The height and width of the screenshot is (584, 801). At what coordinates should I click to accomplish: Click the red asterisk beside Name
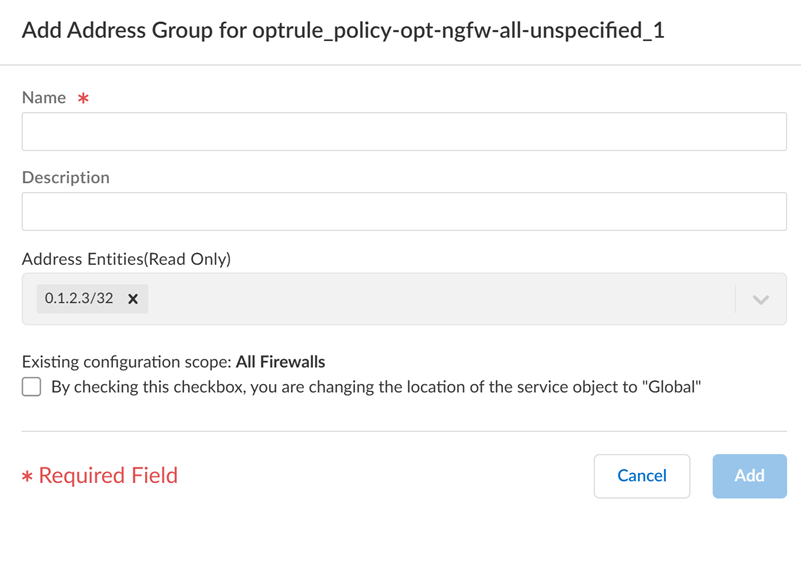click(x=84, y=99)
